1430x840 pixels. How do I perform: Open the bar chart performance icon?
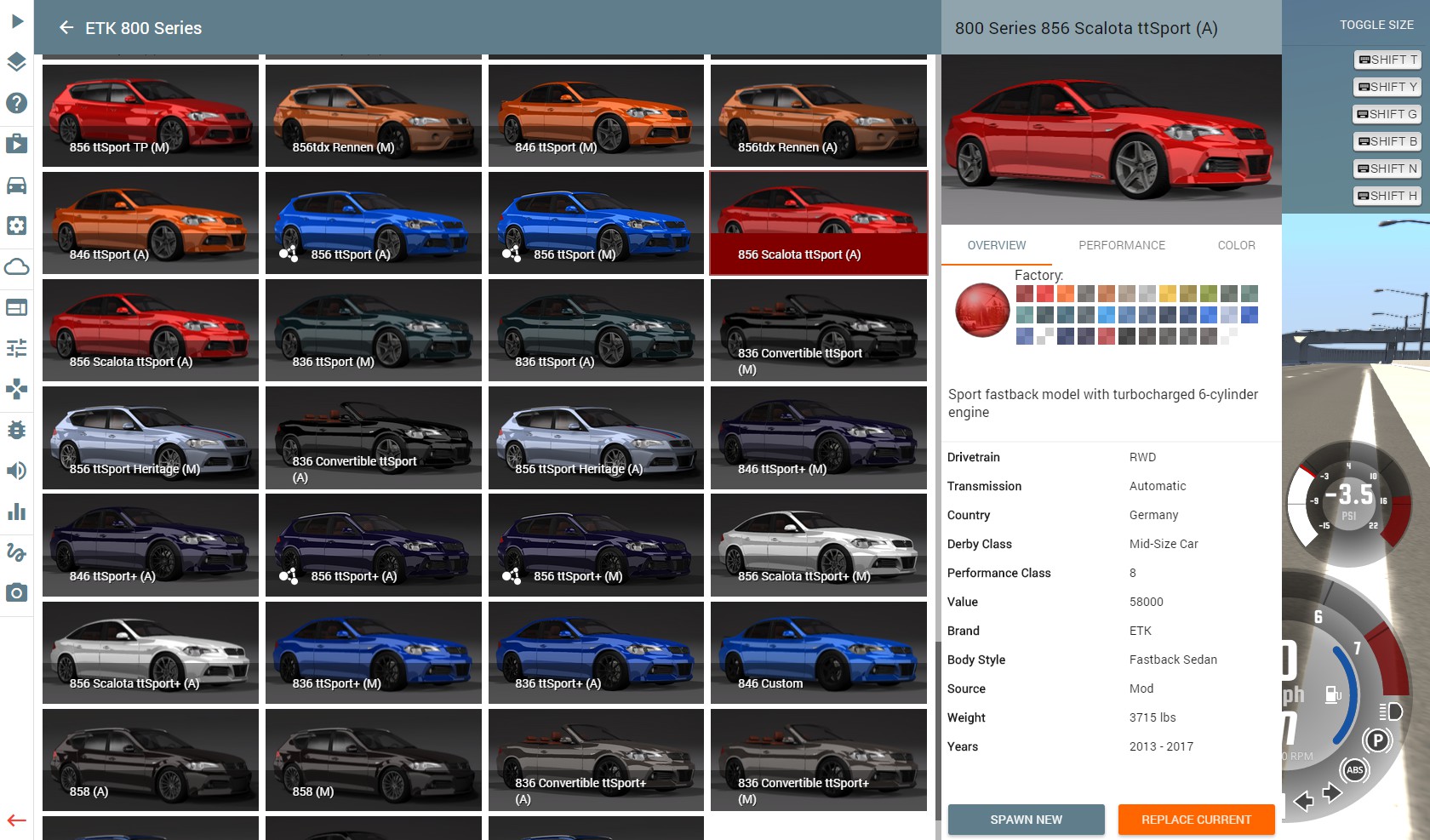(17, 511)
